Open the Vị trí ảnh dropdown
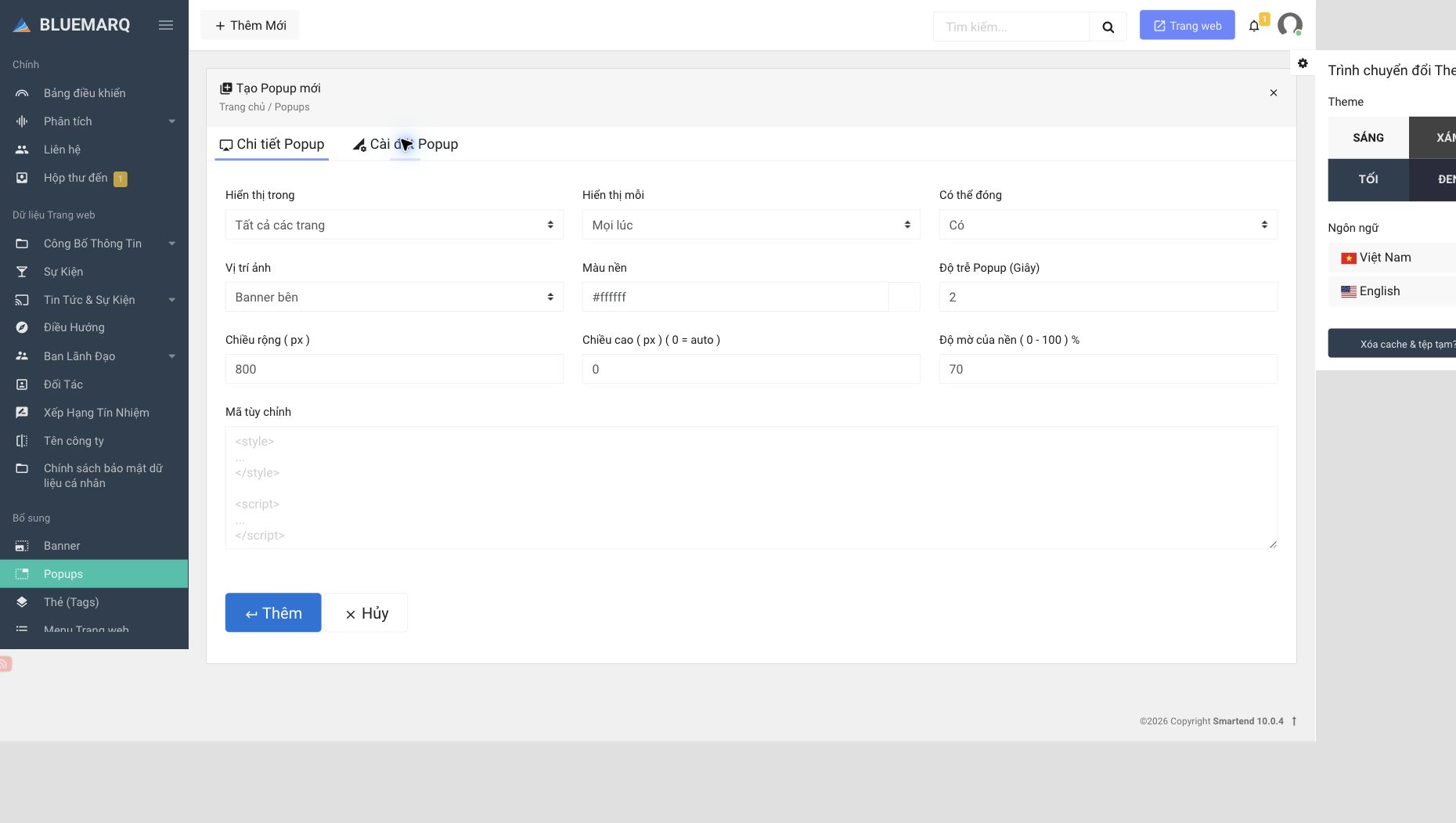The image size is (1456, 823). click(395, 297)
